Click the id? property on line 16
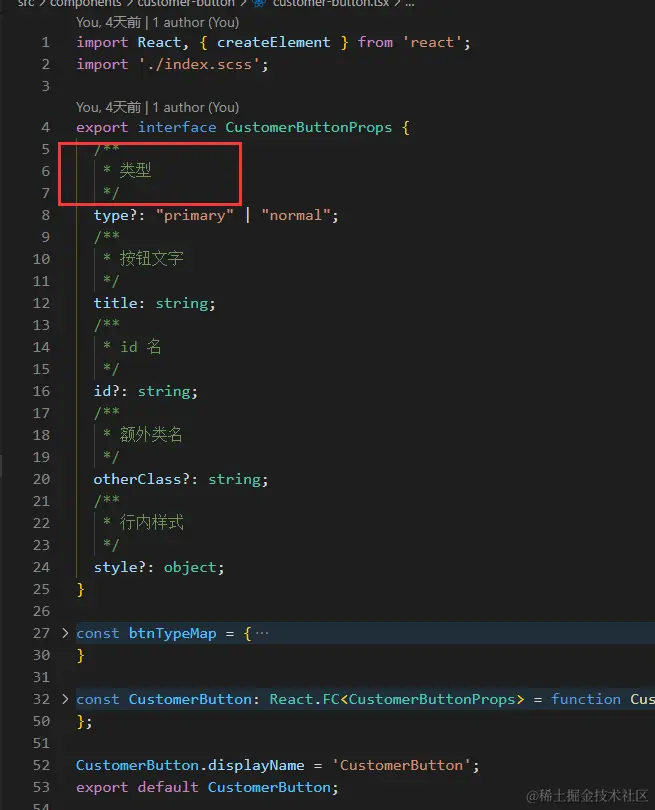Screen dimensions: 655x810 (x=107, y=392)
